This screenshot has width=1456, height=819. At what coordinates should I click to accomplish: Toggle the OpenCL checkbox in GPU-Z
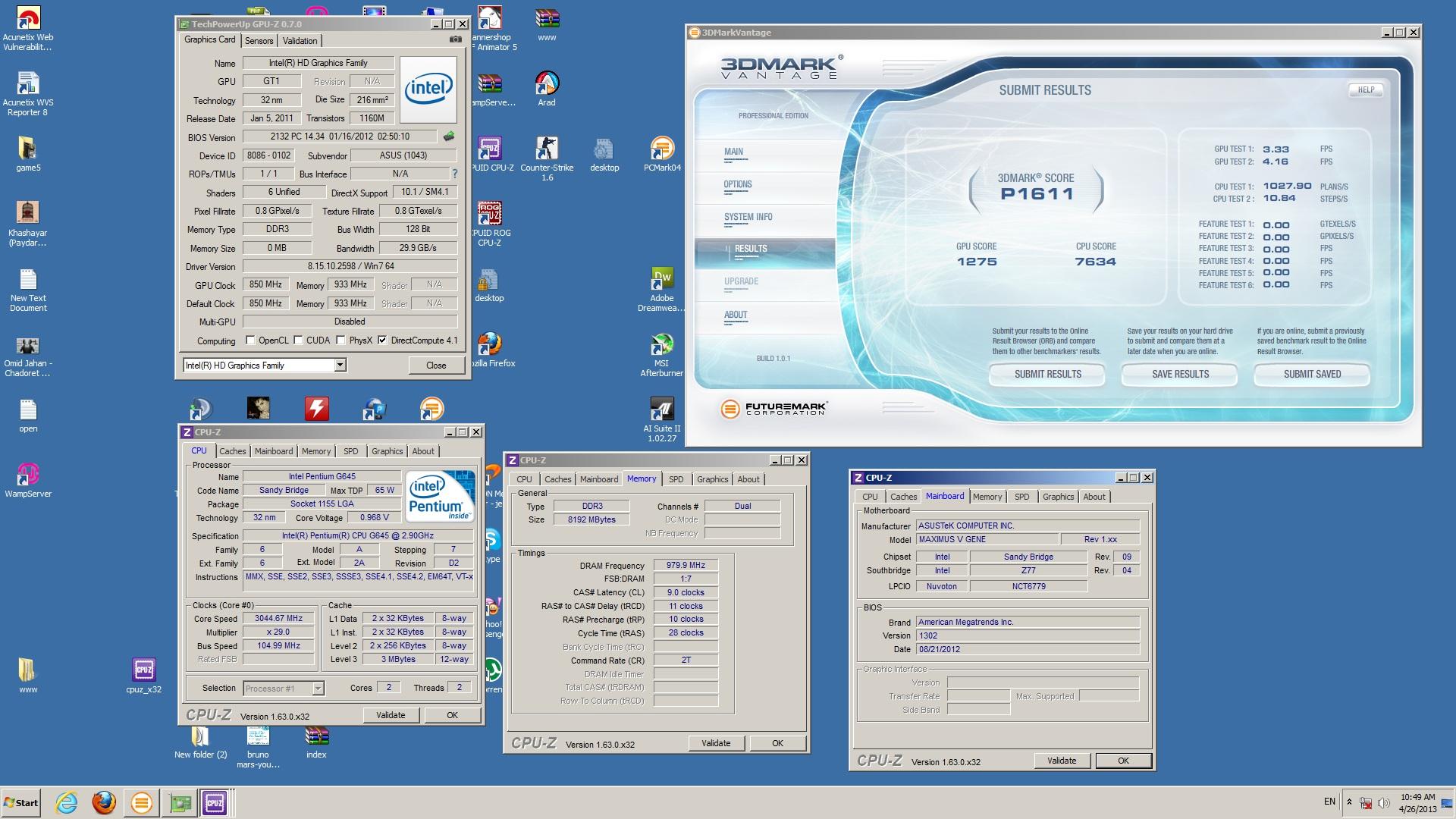tap(250, 340)
